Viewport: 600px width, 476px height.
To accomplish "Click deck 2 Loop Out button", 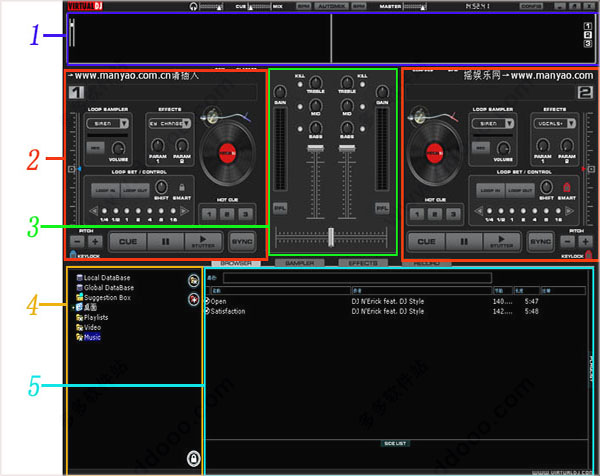I will pyautogui.click(x=520, y=190).
